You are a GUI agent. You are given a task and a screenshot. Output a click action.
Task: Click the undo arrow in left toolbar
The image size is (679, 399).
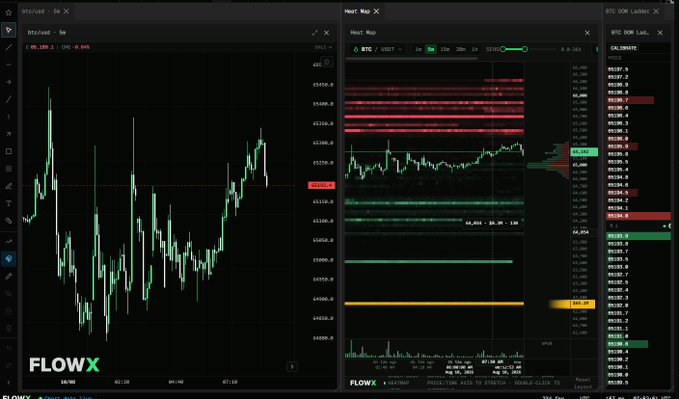point(9,348)
